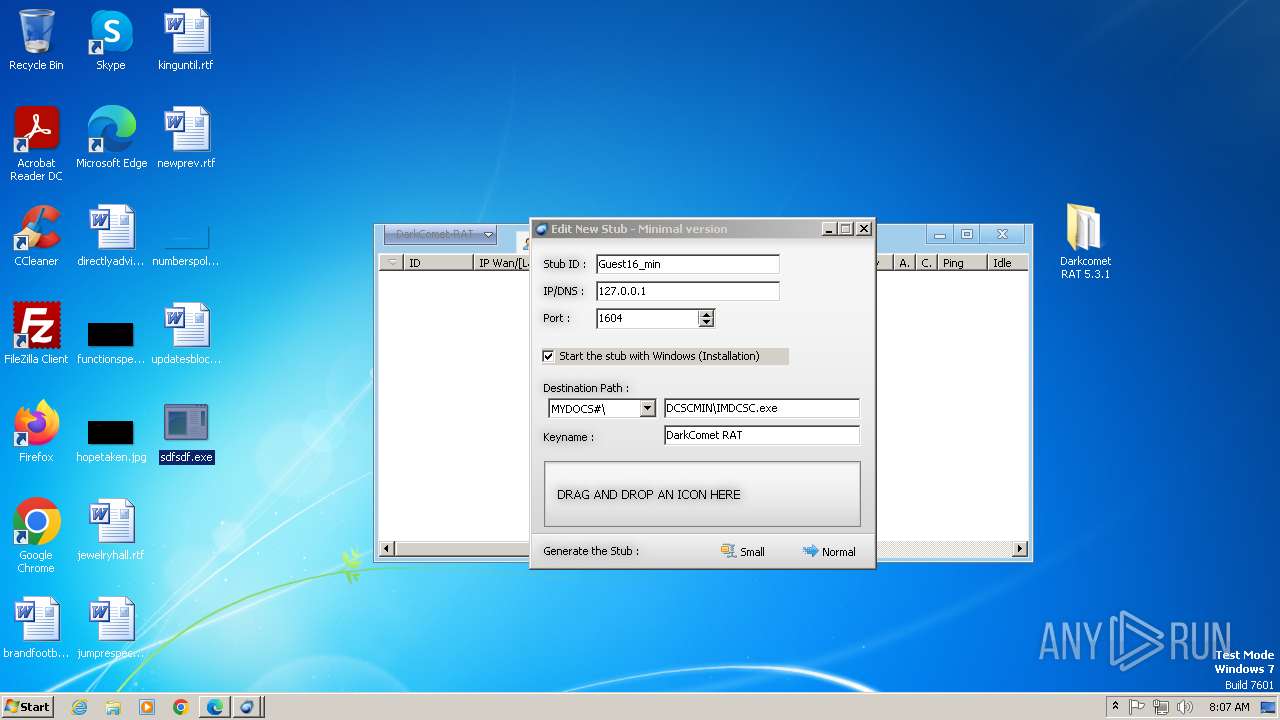Select the CCleaner desktop shortcut
Image resolution: width=1280 pixels, height=720 pixels.
tap(36, 235)
